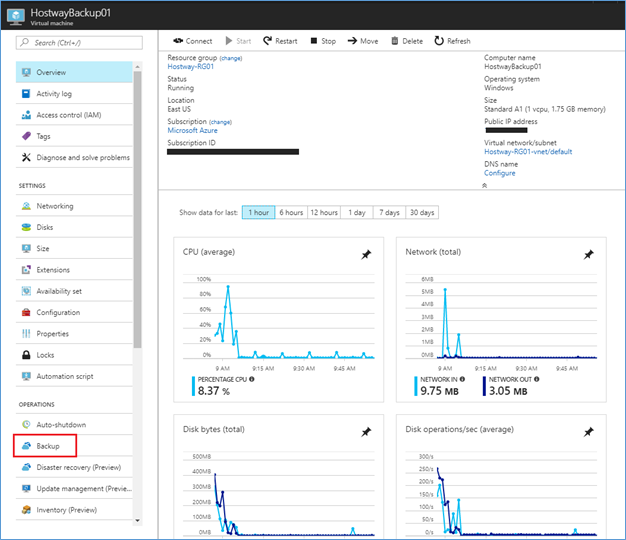Open Disaster recovery (Preview)

pos(74,467)
